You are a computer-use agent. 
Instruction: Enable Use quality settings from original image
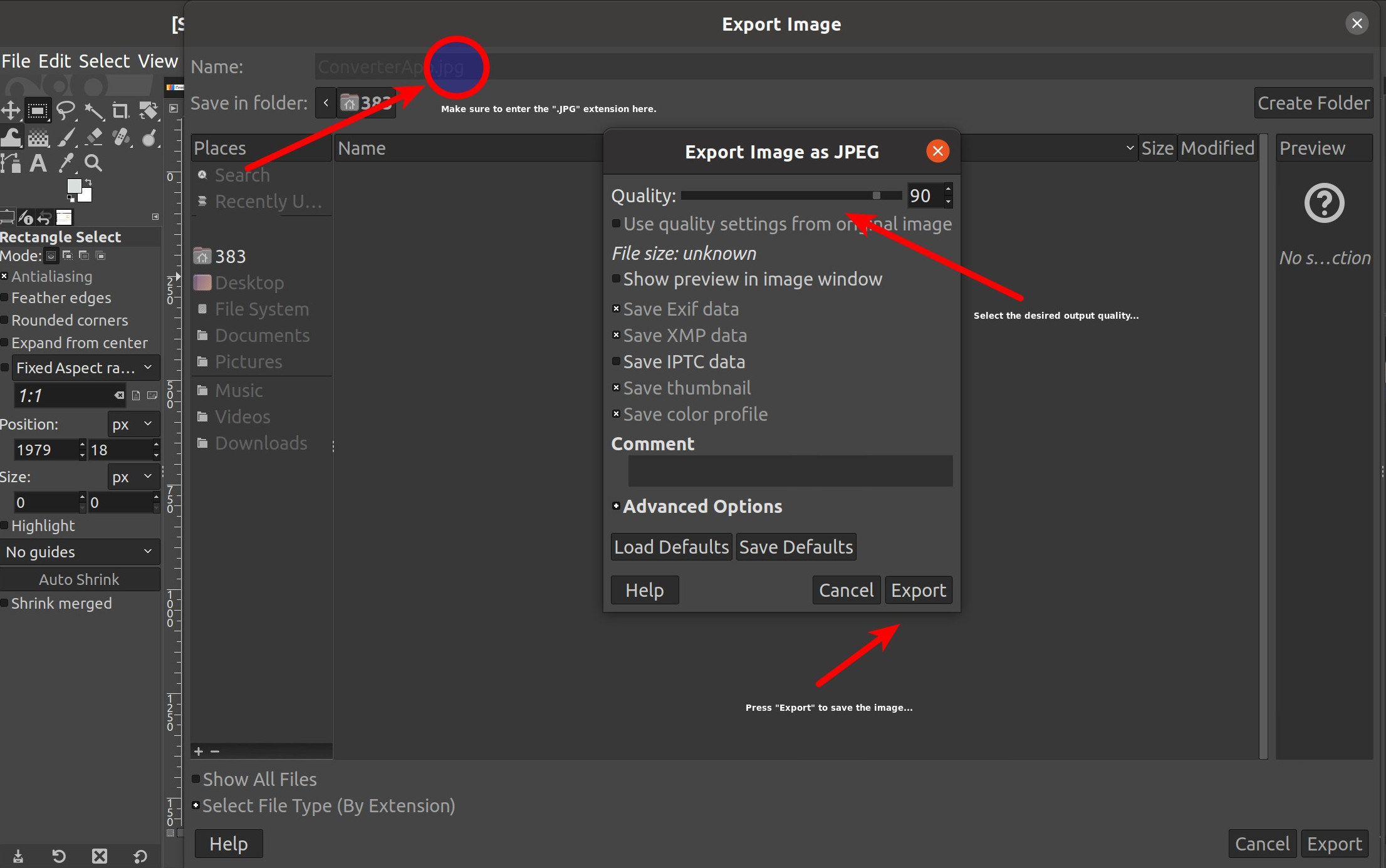pyautogui.click(x=615, y=224)
